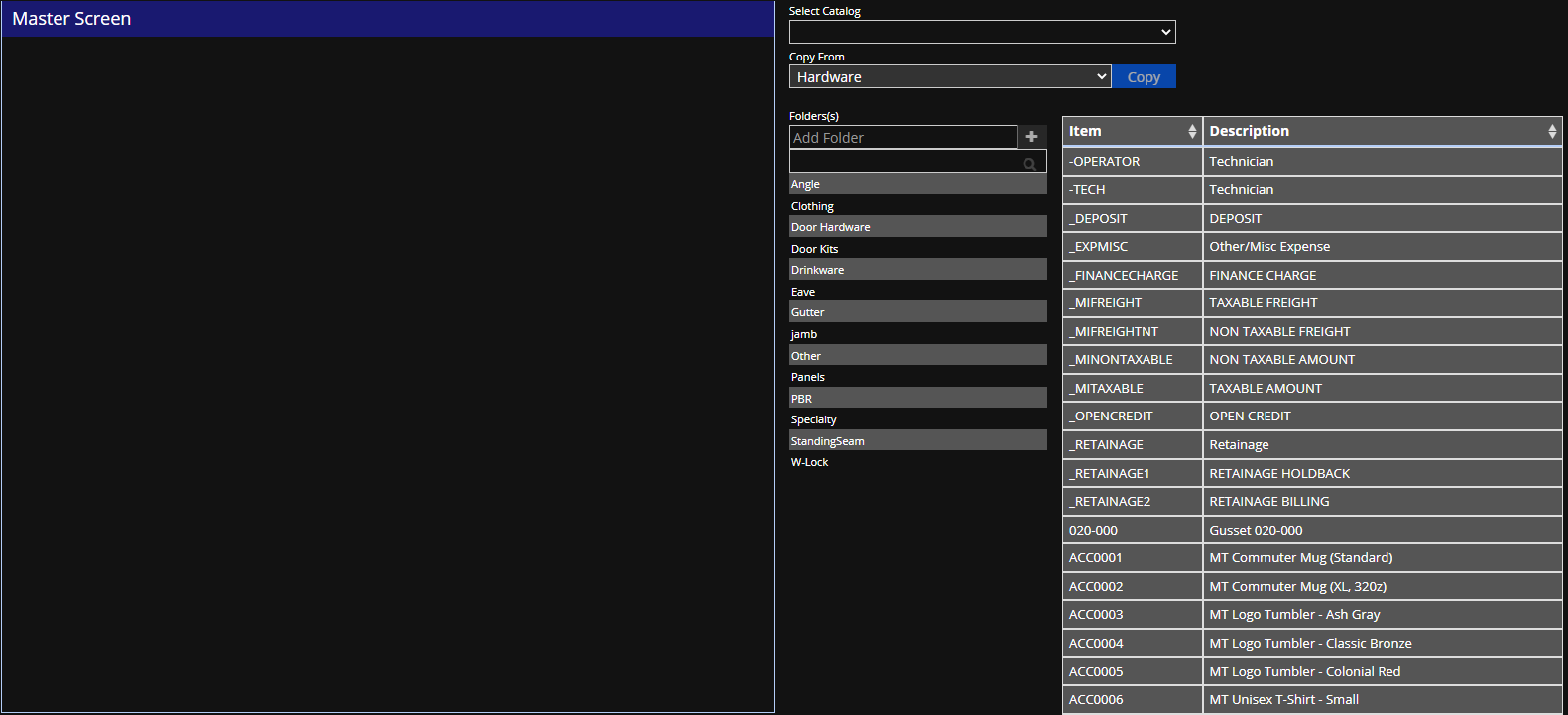Sort by Item column arrows
This screenshot has width=1568, height=715.
pyautogui.click(x=1192, y=131)
